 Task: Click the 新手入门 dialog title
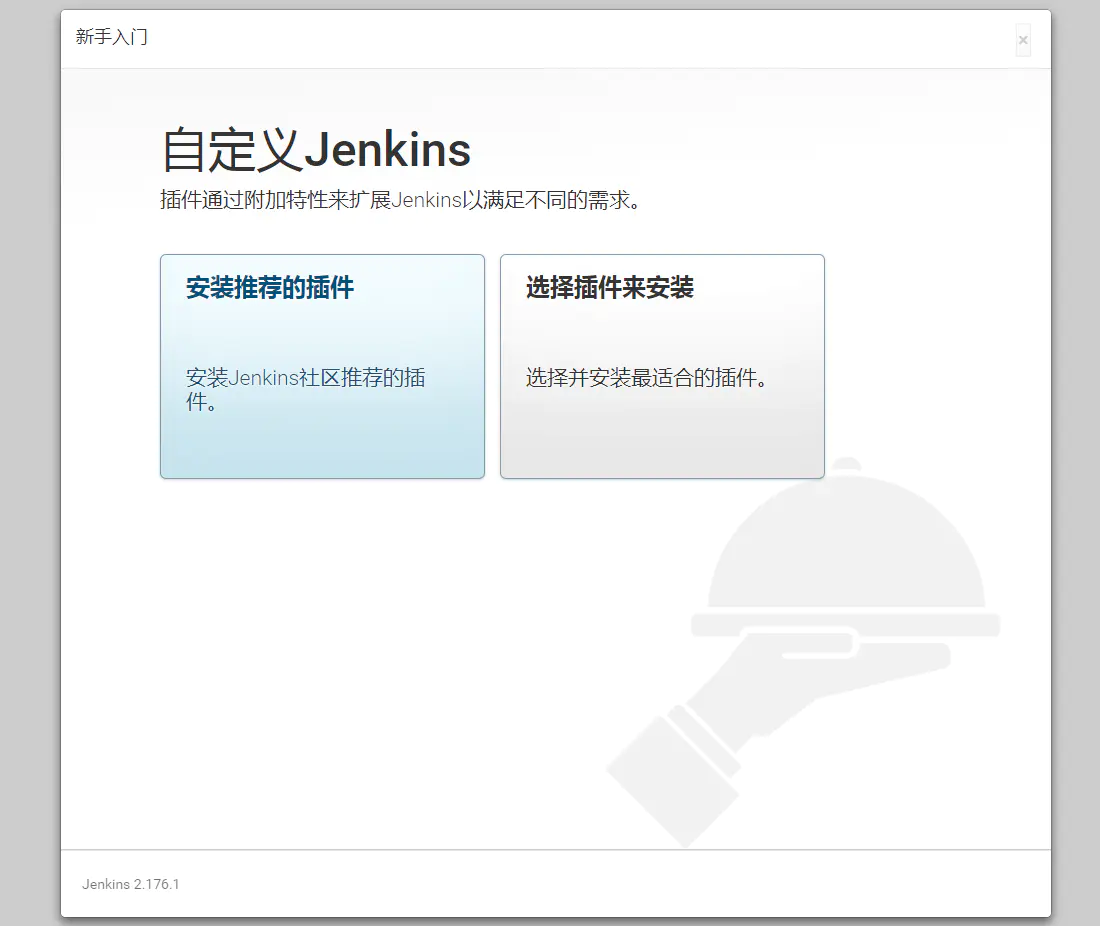(110, 37)
